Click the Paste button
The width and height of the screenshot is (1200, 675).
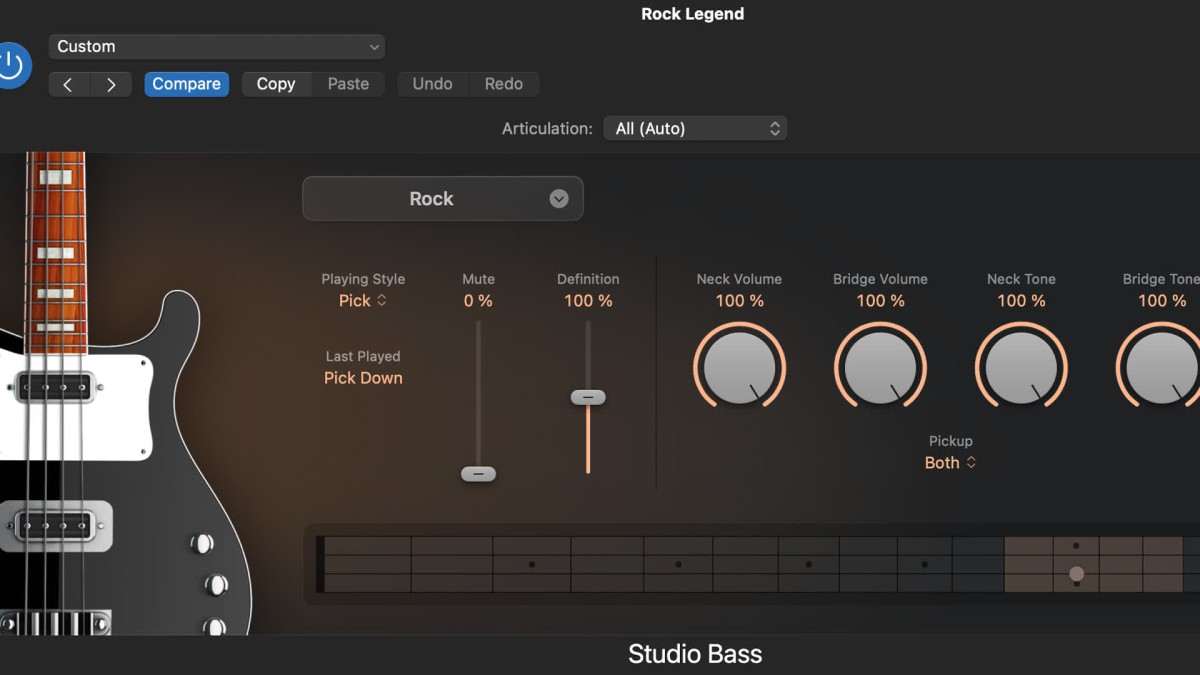pos(348,85)
